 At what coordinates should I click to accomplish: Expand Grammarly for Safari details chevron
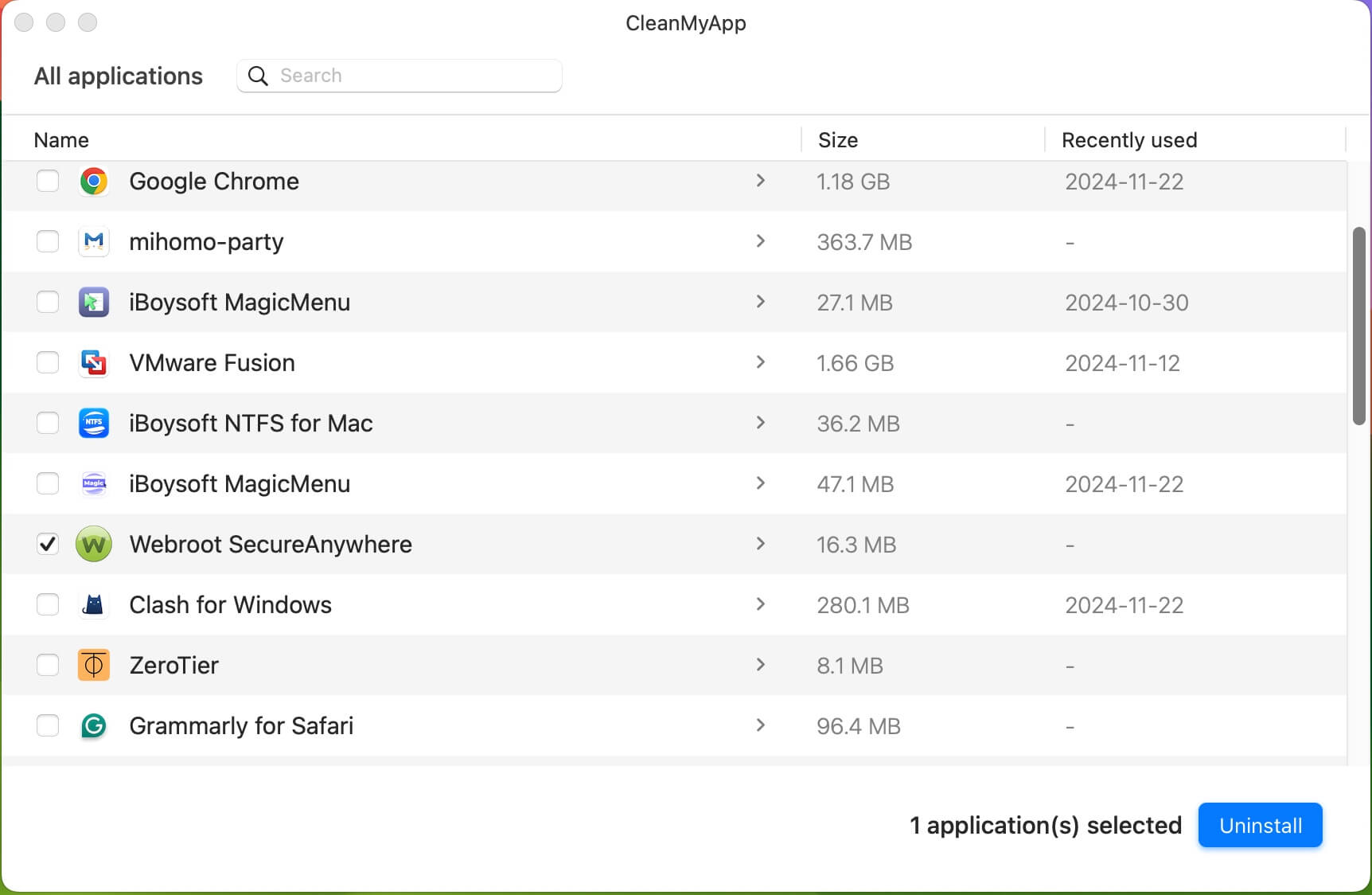pos(761,725)
